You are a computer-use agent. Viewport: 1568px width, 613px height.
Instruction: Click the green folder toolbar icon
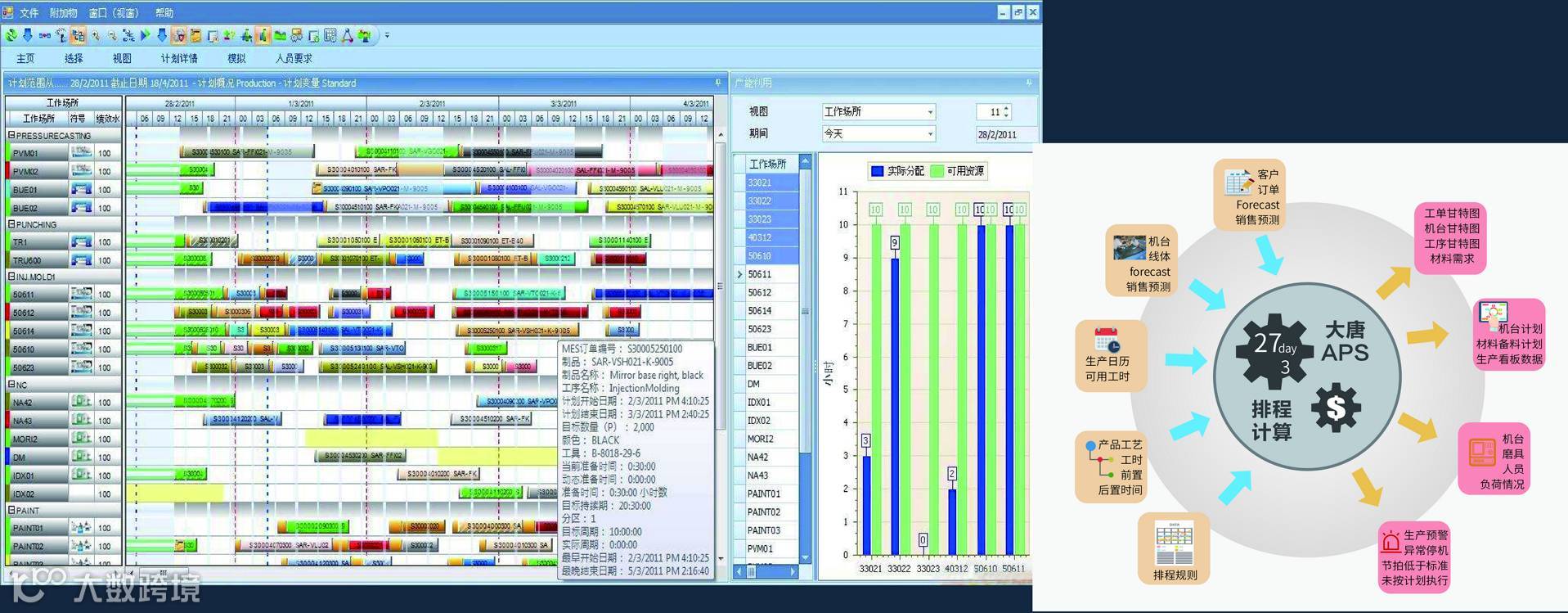(280, 35)
